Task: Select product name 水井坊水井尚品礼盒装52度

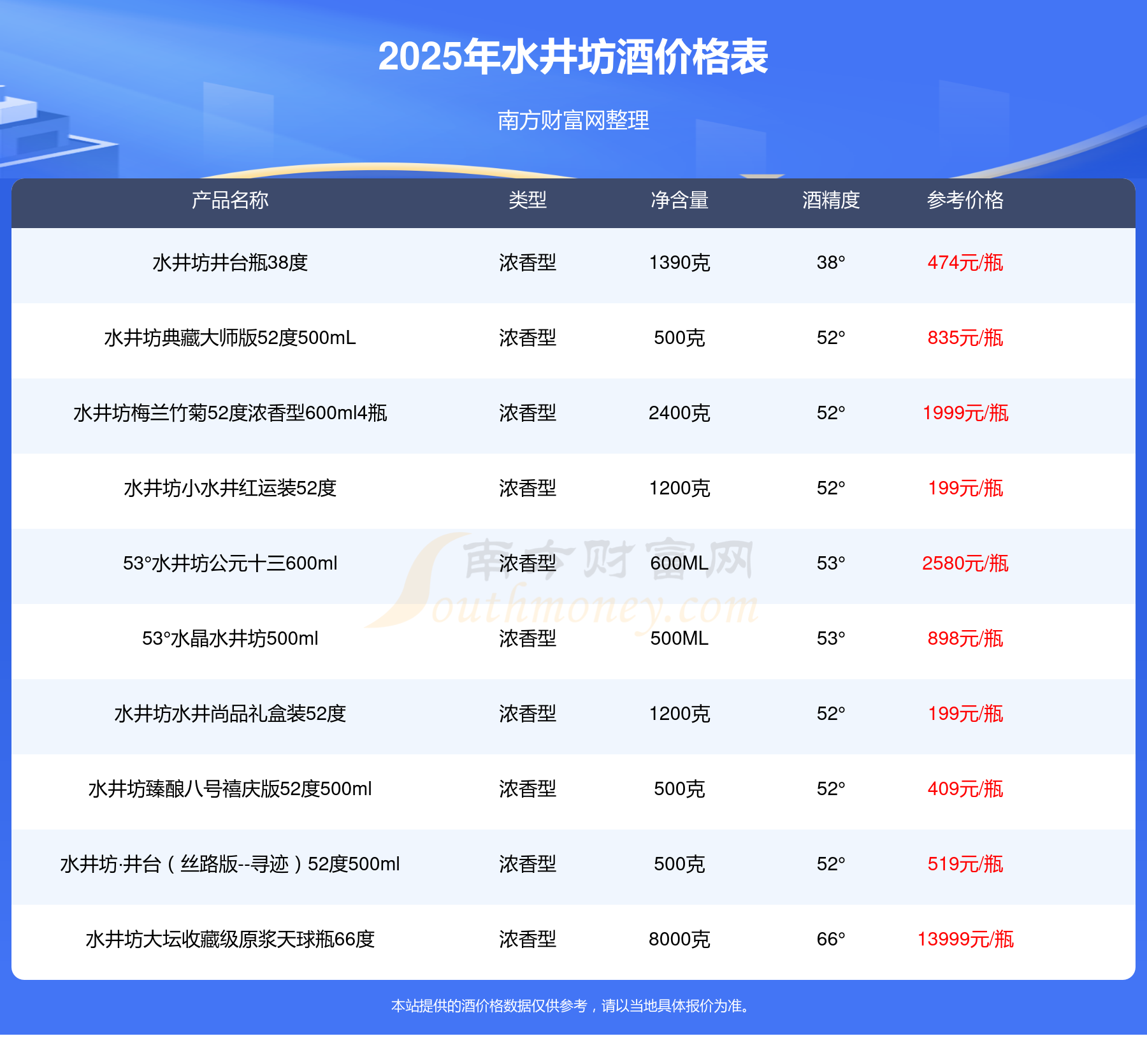Action: tap(230, 714)
